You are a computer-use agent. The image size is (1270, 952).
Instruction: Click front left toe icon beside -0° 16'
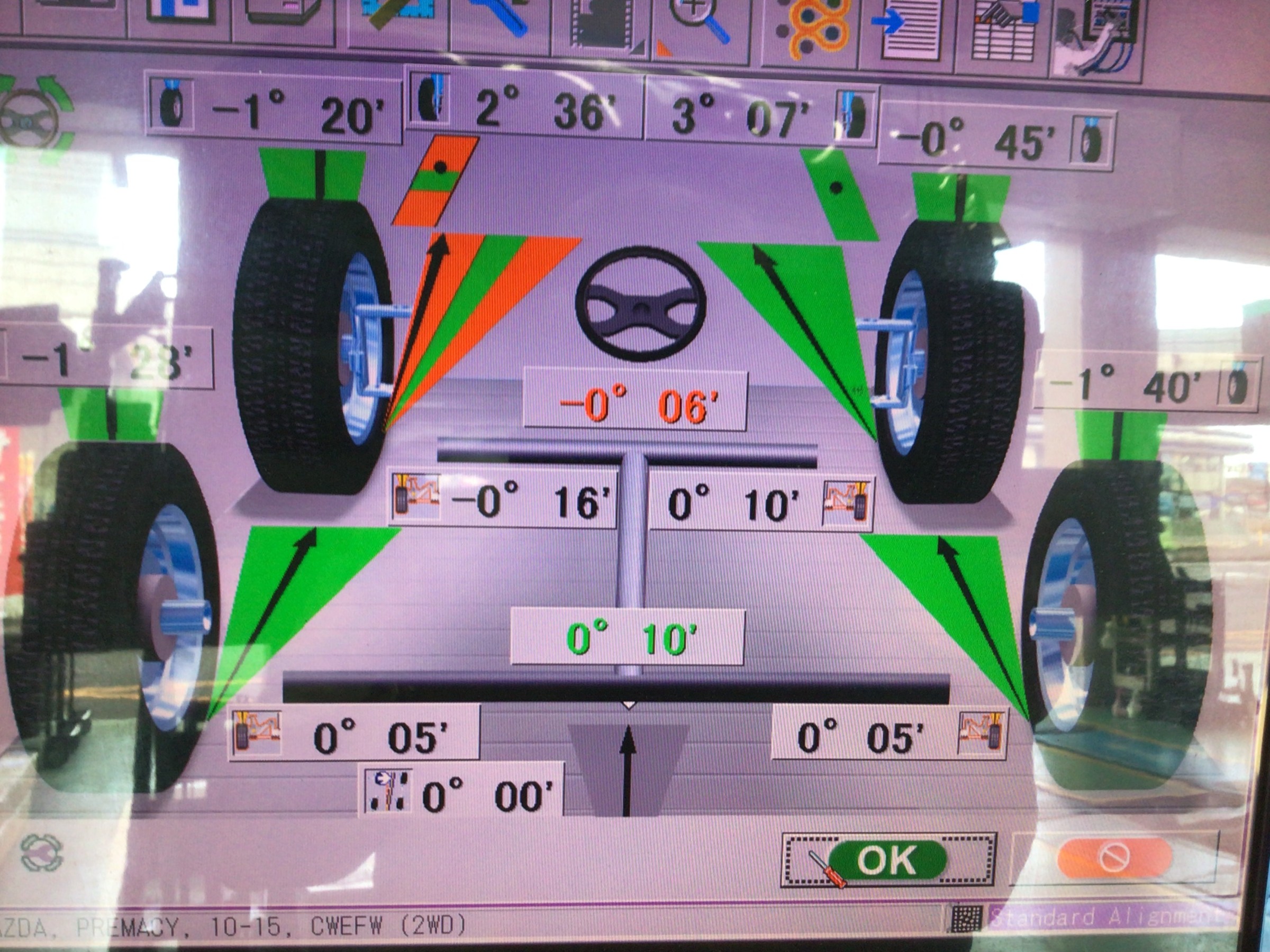tap(416, 497)
